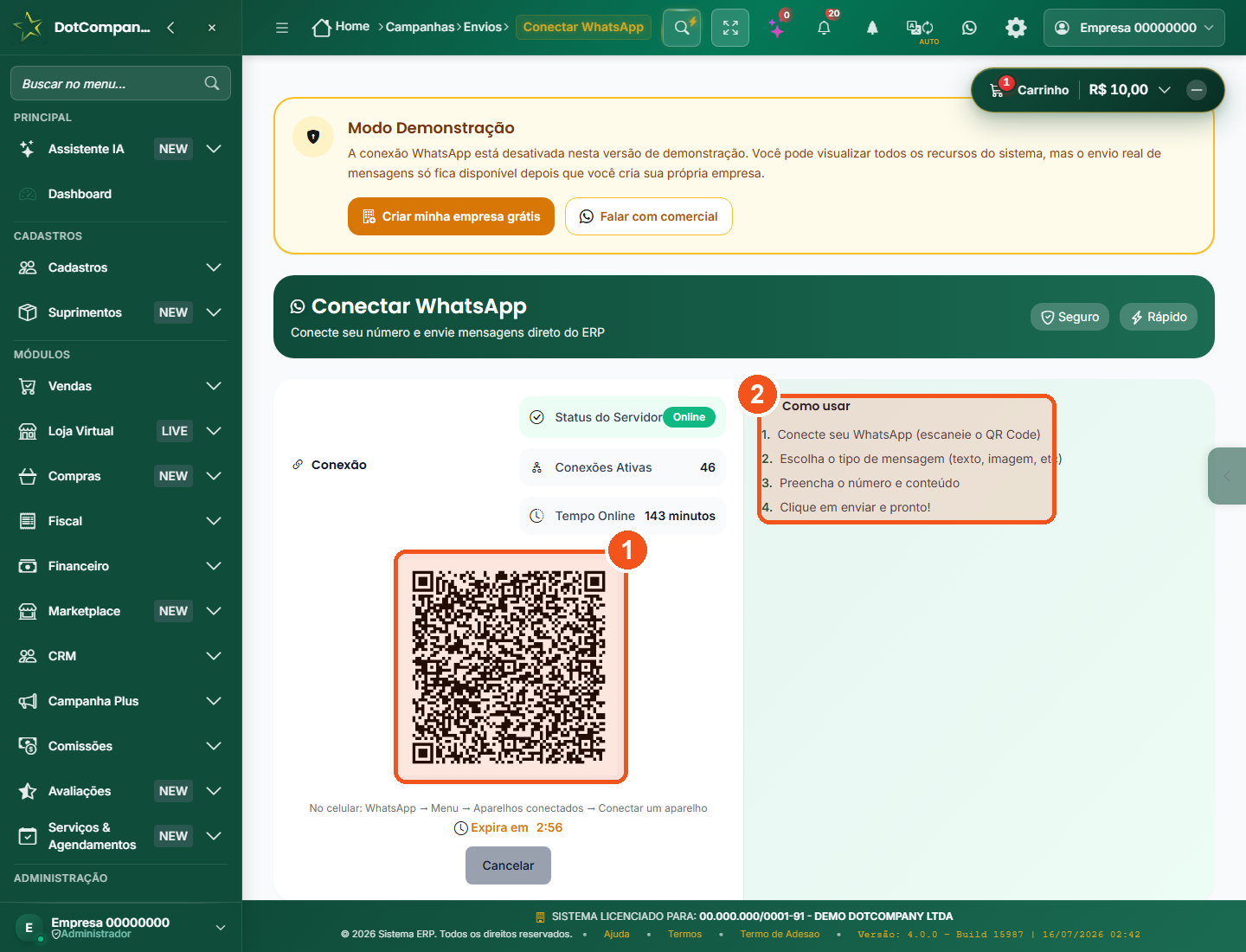Click Falar com comercial button
The width and height of the screenshot is (1246, 952).
click(649, 216)
